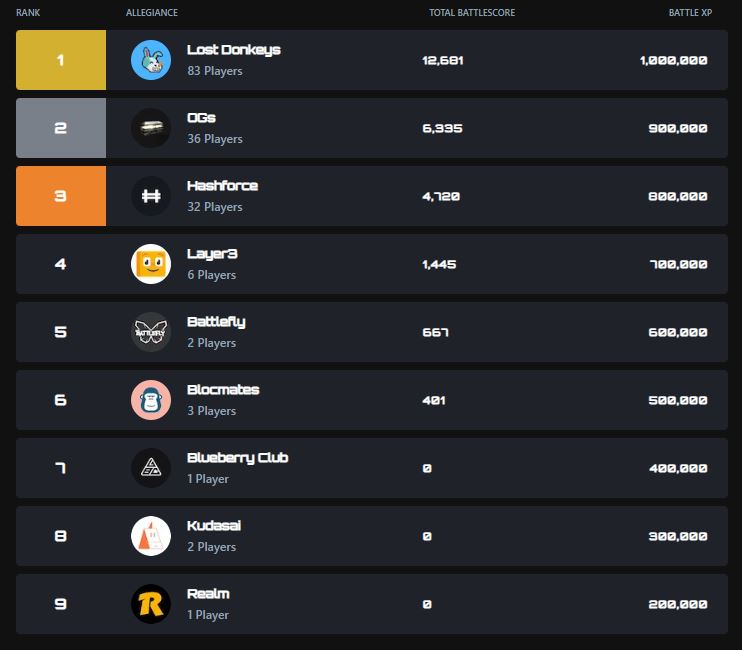The image size is (742, 650).
Task: Click the OGs gold bar avatar
Action: pyautogui.click(x=151, y=128)
